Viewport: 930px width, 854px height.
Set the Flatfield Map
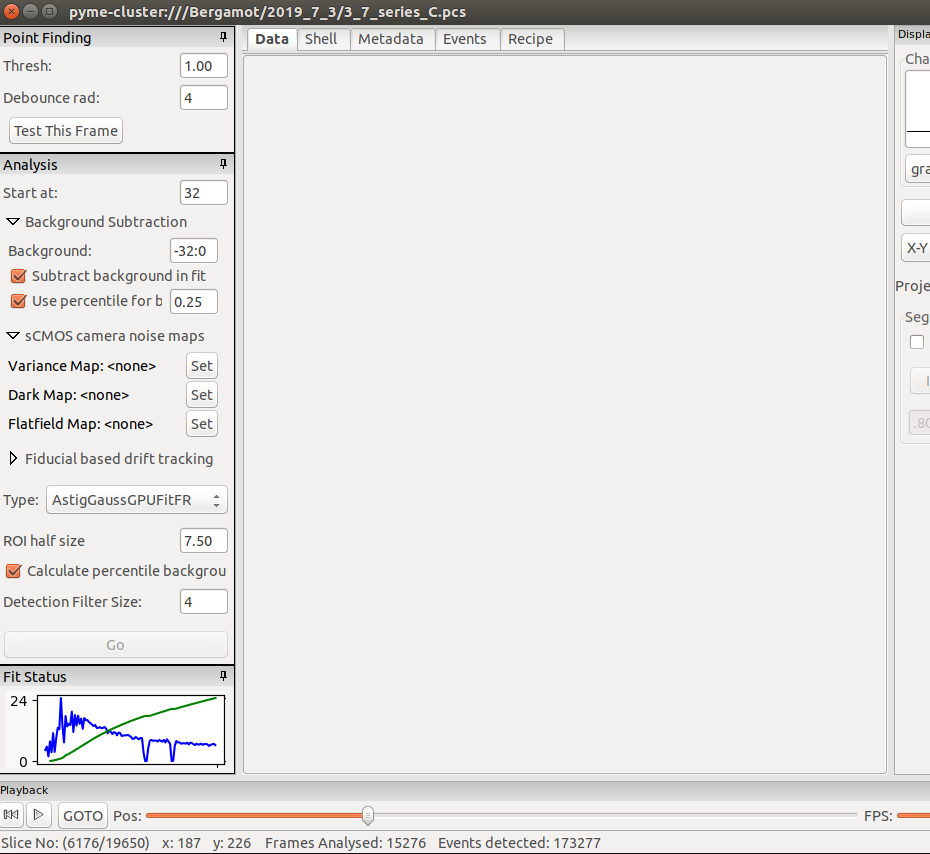[201, 423]
